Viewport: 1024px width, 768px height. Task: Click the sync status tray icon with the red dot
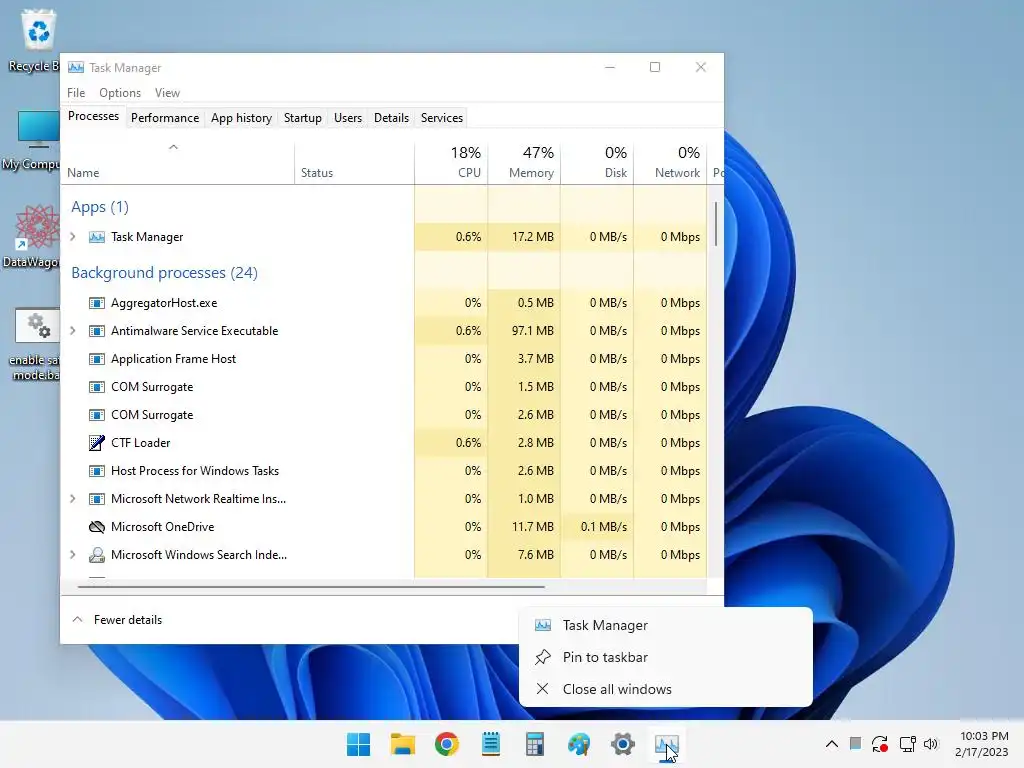coord(880,744)
